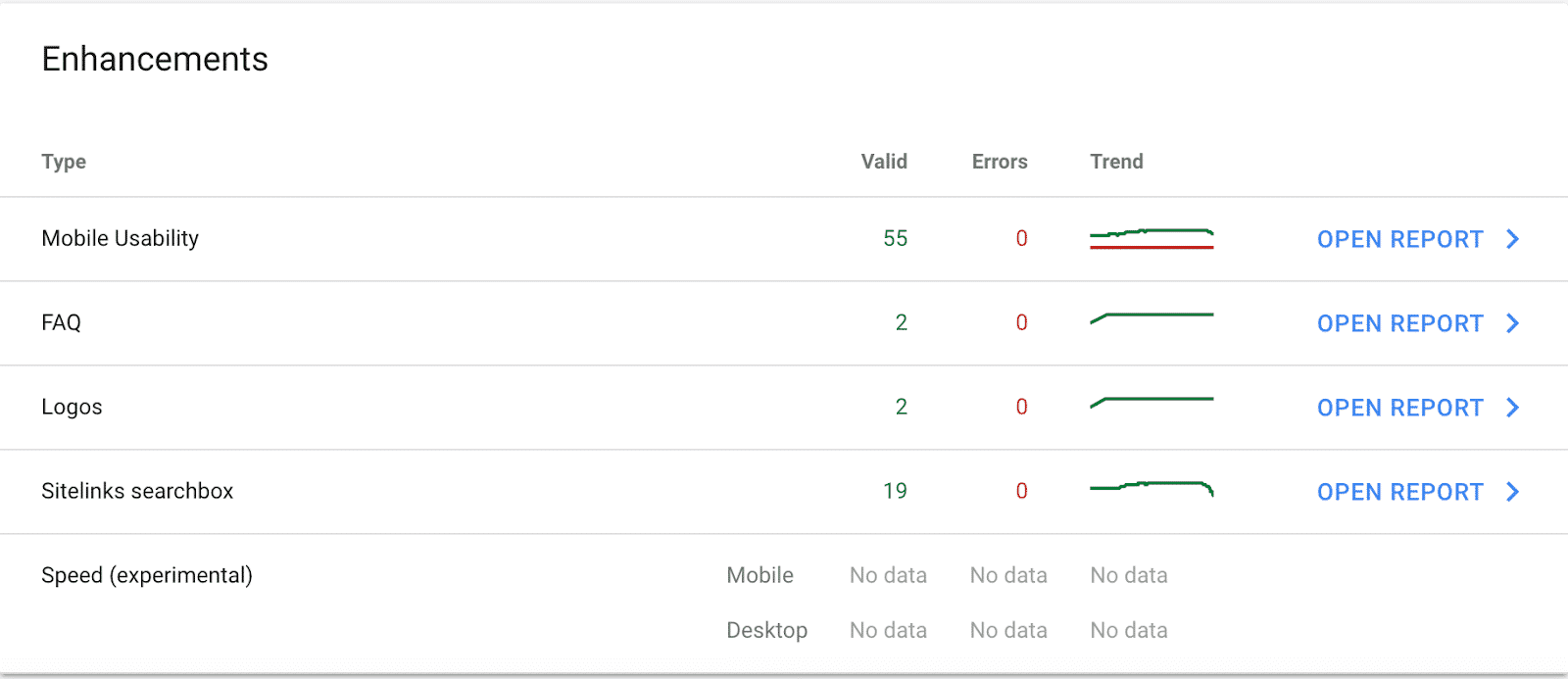Click the errors value 0 for Sitelinks searchbox
This screenshot has width=1568, height=679.
click(x=1021, y=491)
